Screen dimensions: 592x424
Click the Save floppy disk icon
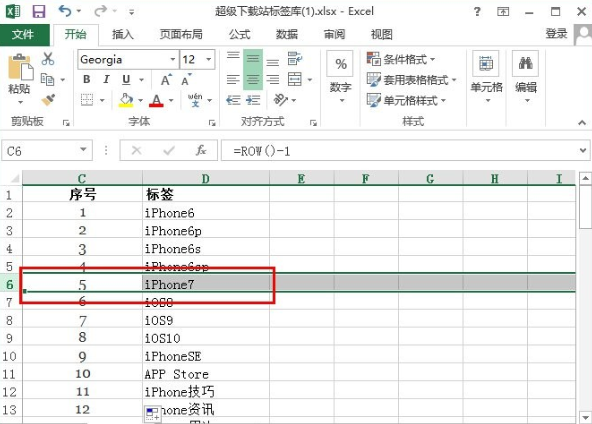[x=39, y=11]
